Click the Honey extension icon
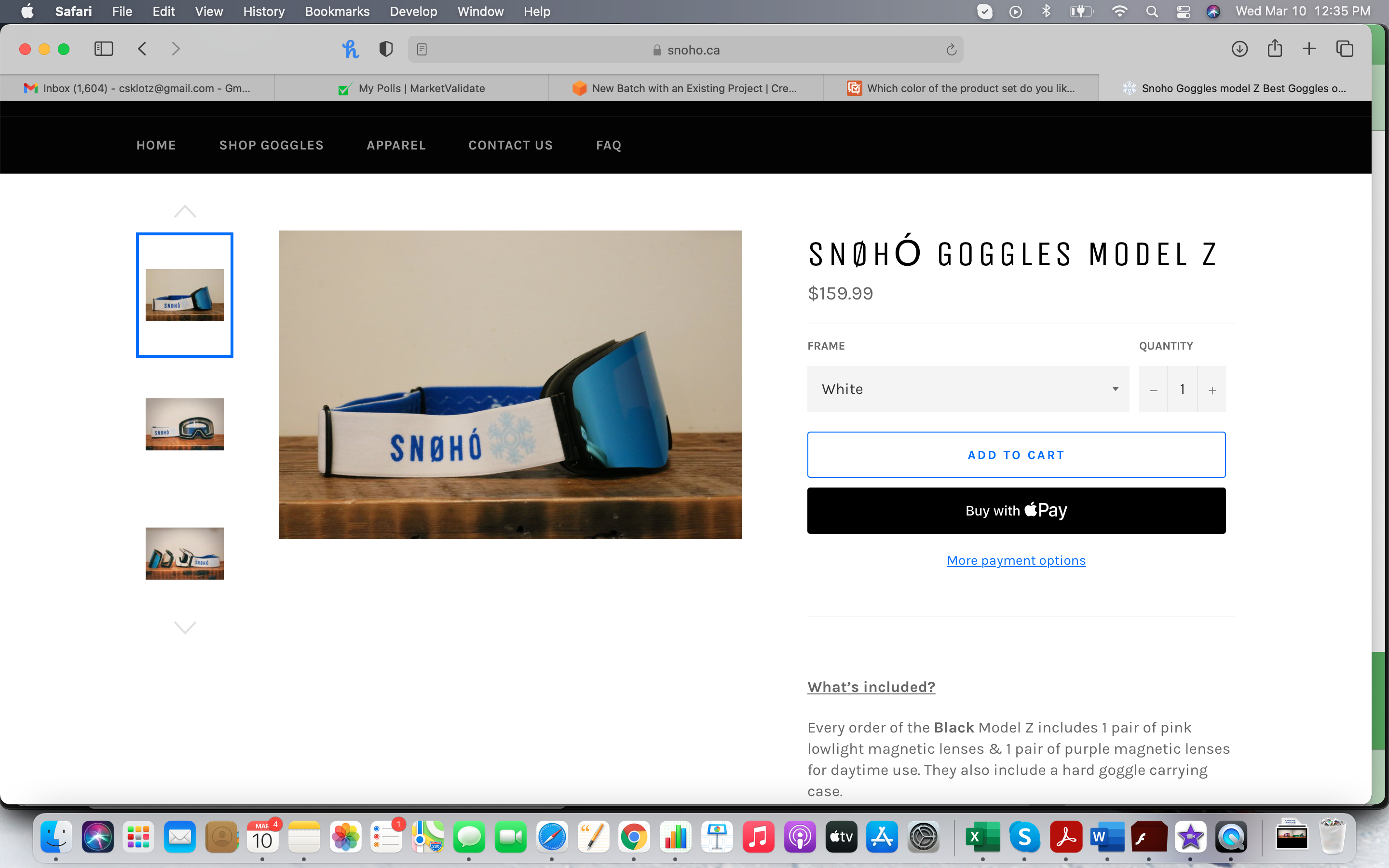The image size is (1389, 868). click(x=350, y=49)
